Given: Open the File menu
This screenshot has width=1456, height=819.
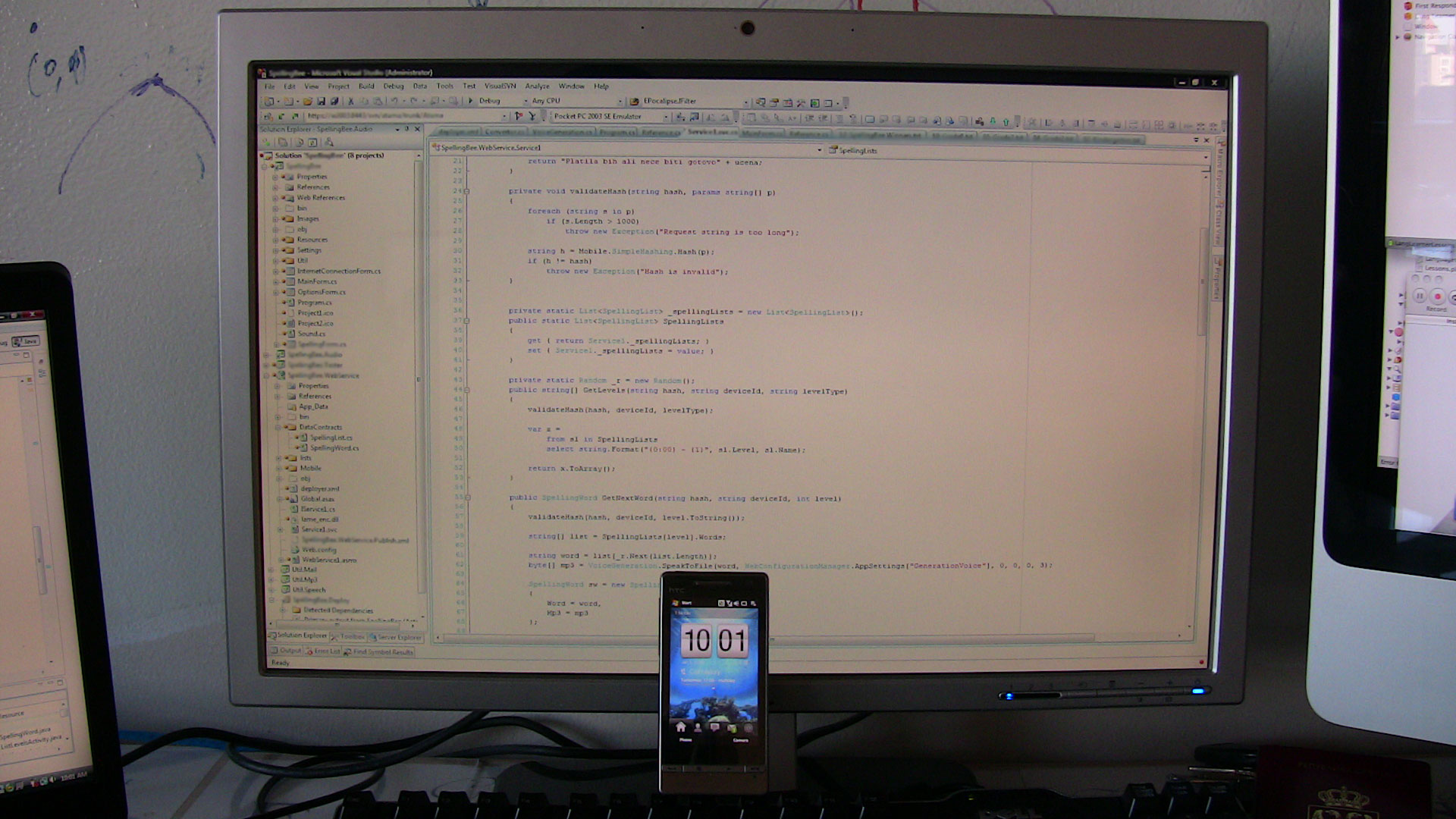Looking at the screenshot, I should [x=270, y=86].
